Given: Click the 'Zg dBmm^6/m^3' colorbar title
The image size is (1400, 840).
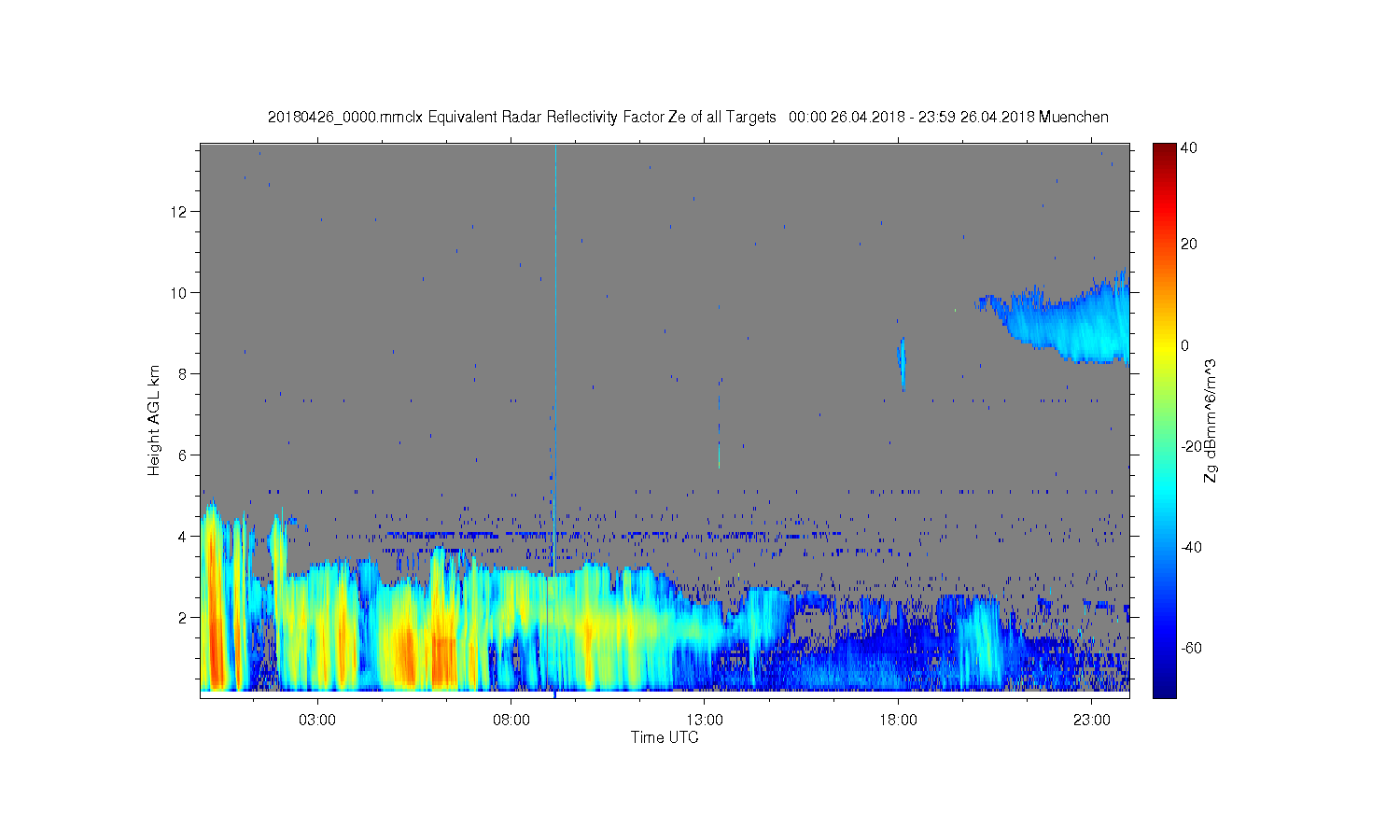Looking at the screenshot, I should pyautogui.click(x=1211, y=420).
